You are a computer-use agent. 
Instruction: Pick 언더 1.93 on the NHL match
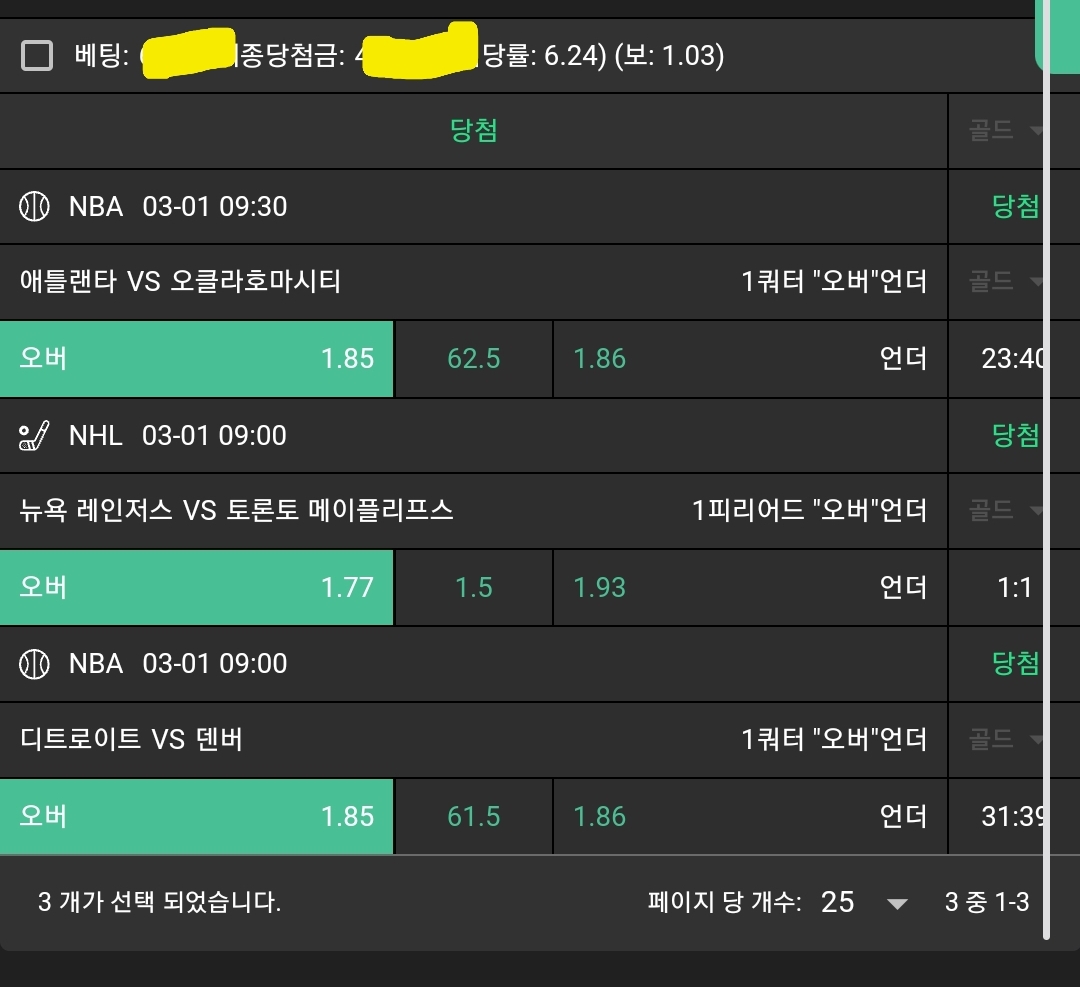tap(750, 587)
